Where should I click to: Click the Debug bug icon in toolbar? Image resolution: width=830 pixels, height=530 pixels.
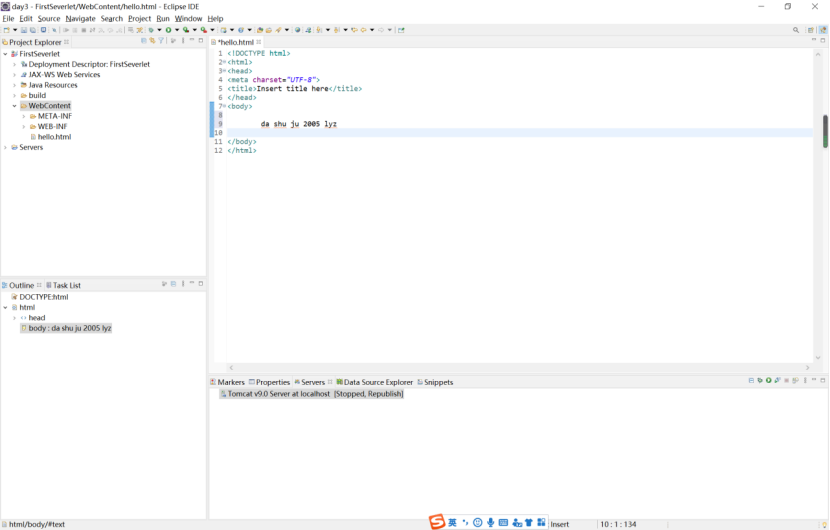151,30
